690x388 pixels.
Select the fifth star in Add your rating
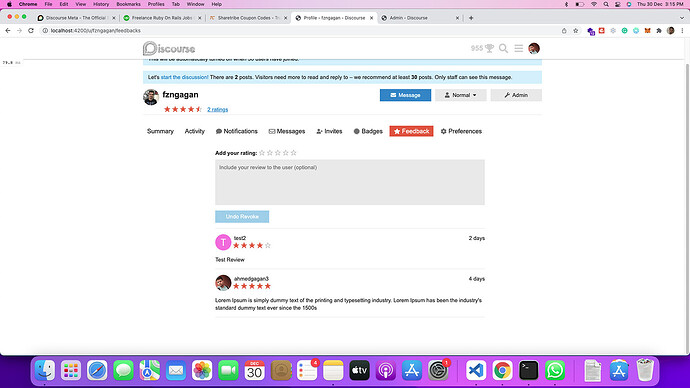coord(294,153)
